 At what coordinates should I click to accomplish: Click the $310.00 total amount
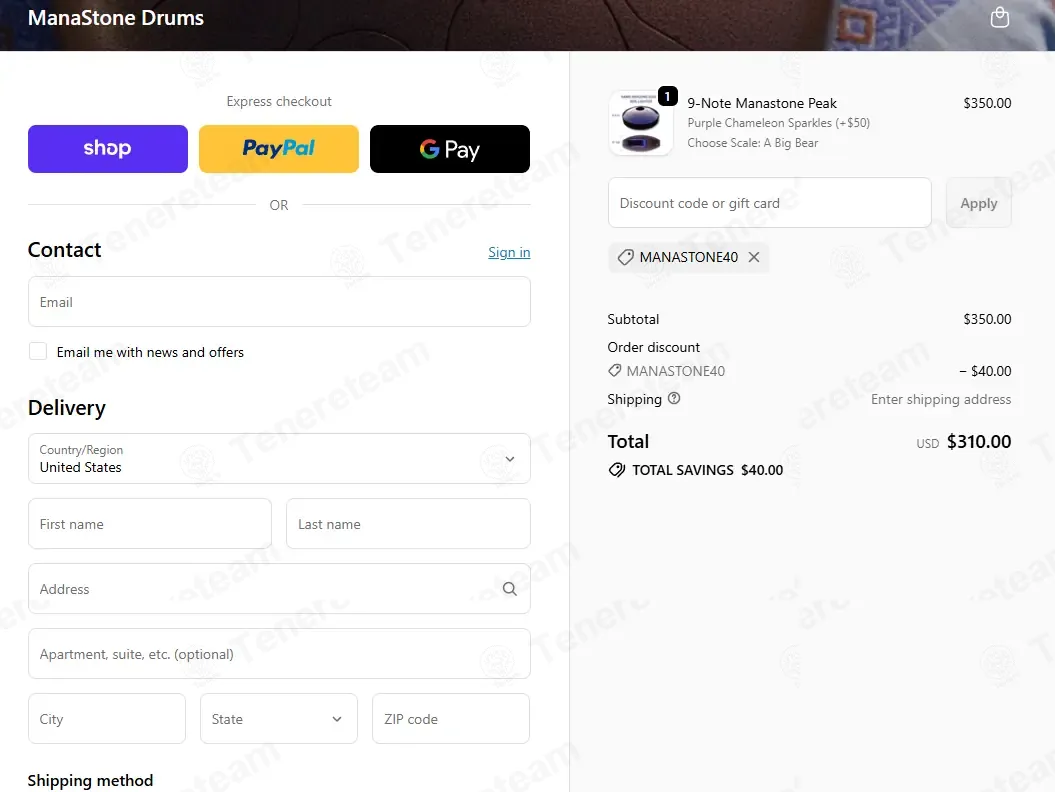[979, 441]
